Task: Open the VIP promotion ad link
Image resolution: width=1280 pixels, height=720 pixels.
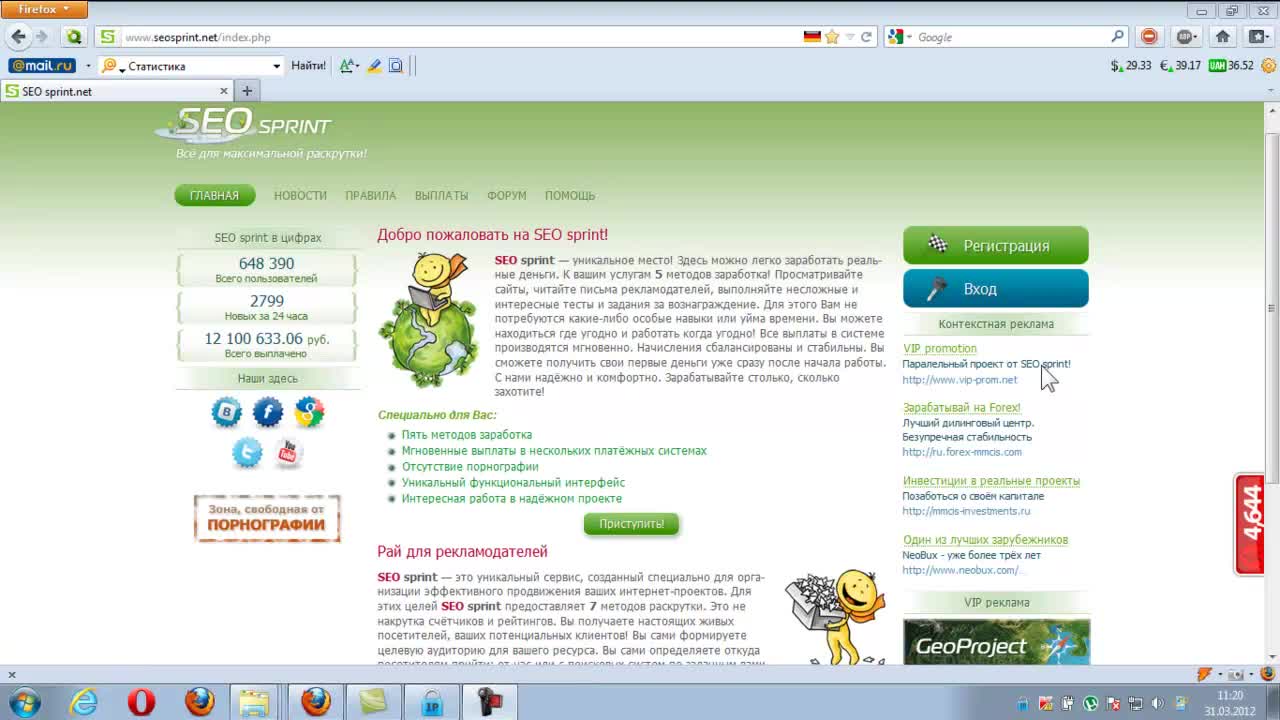Action: 939,349
